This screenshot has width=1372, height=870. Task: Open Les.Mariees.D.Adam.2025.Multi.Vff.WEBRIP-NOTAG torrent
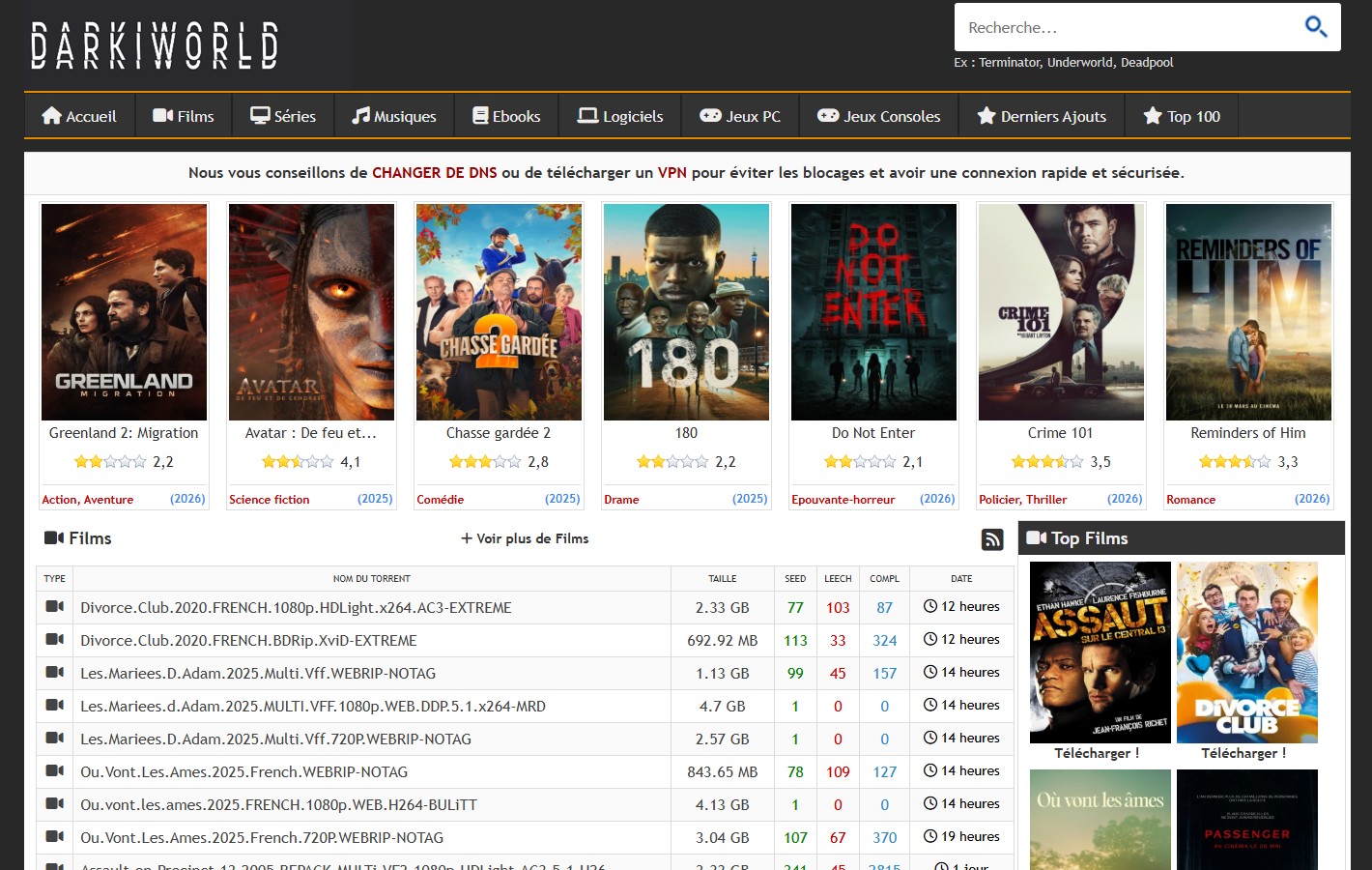click(258, 674)
